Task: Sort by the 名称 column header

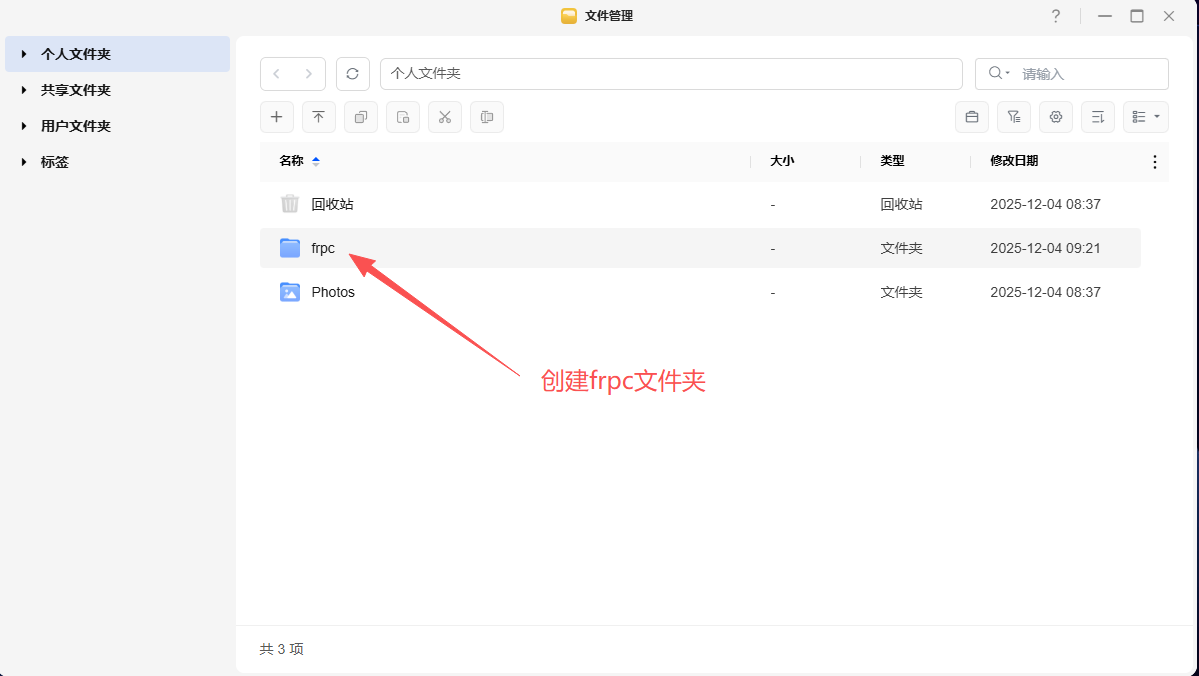Action: pyautogui.click(x=291, y=161)
